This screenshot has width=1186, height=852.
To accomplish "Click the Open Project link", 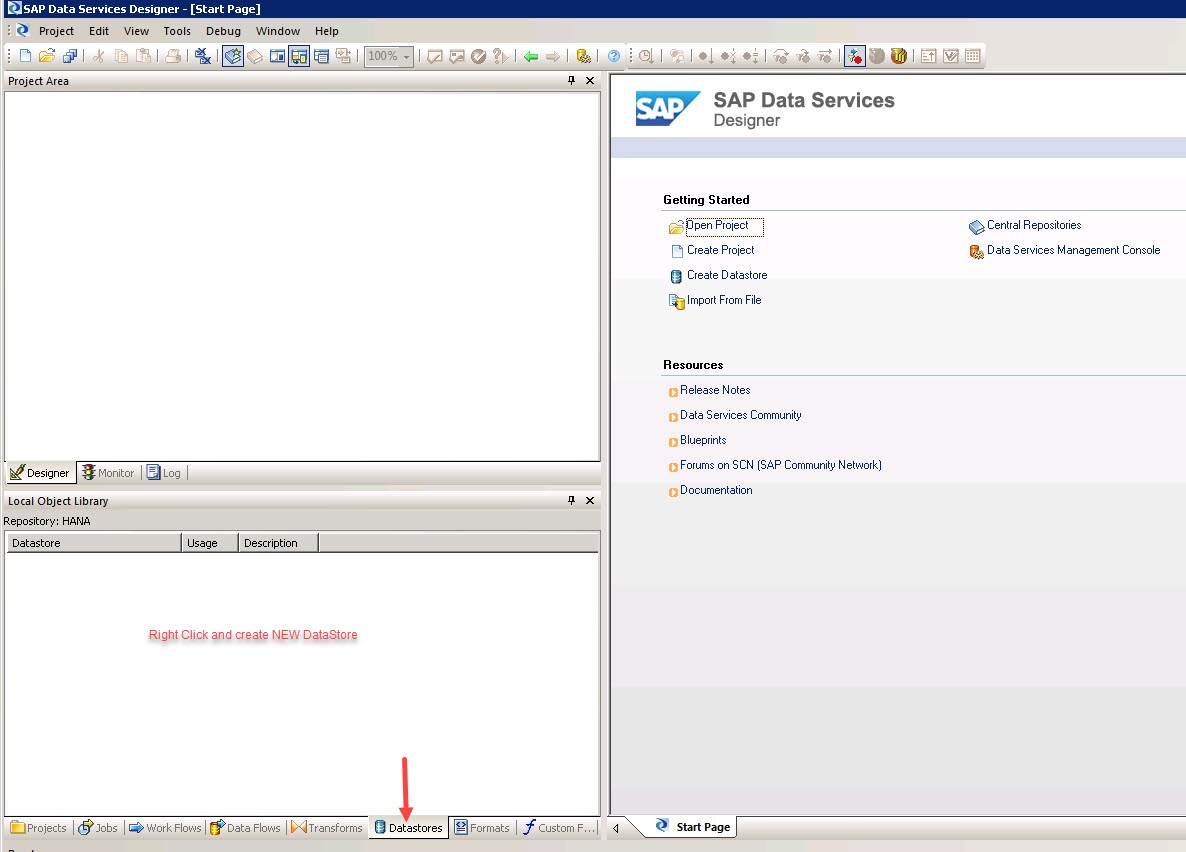I will click(x=717, y=225).
